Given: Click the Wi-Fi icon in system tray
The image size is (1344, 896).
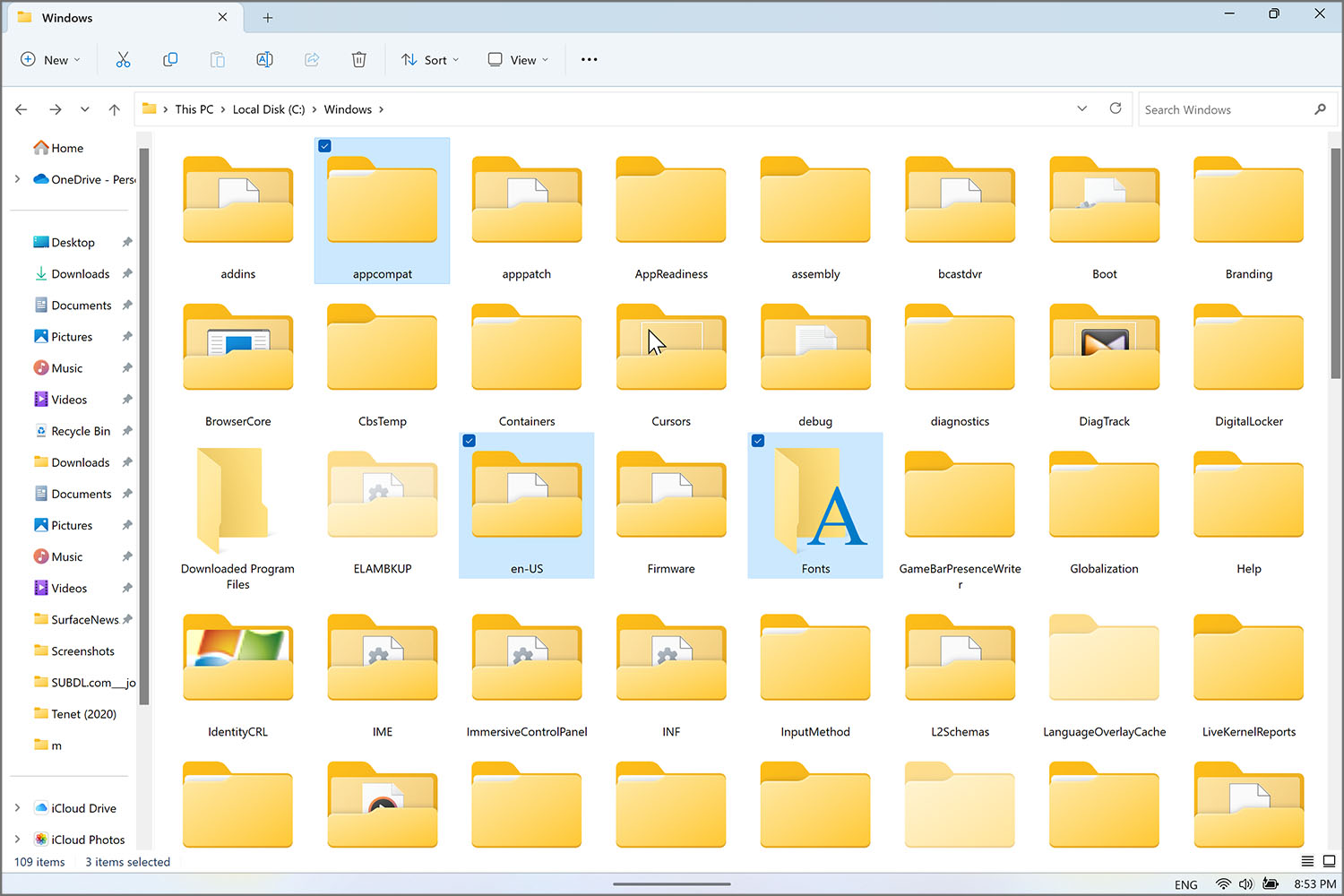Looking at the screenshot, I should click(x=1222, y=884).
